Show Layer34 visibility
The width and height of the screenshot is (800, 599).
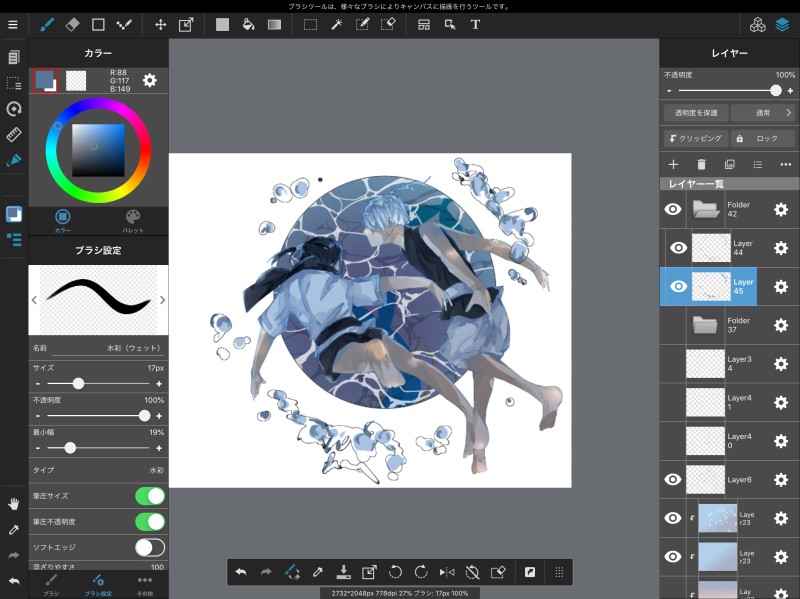coord(673,364)
